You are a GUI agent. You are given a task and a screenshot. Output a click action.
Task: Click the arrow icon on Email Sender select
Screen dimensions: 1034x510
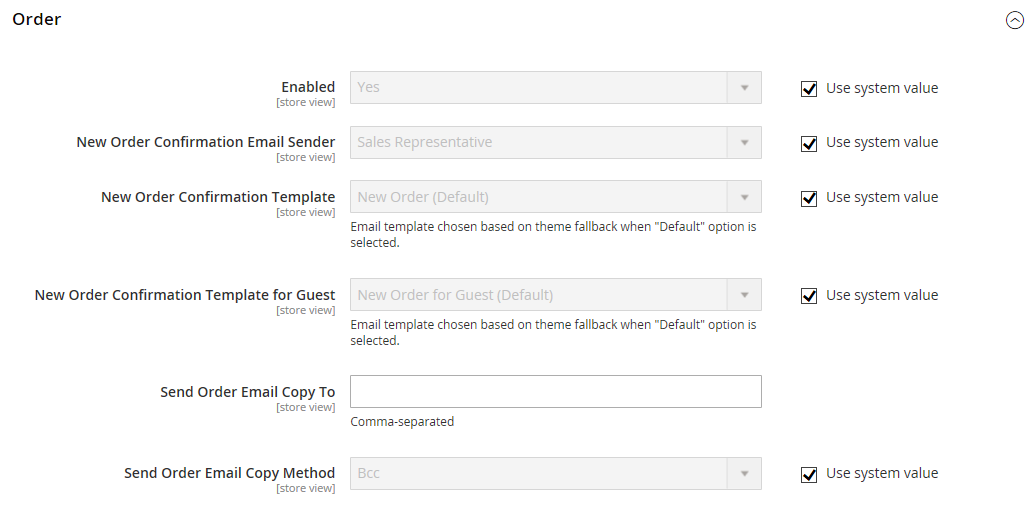pyautogui.click(x=744, y=143)
